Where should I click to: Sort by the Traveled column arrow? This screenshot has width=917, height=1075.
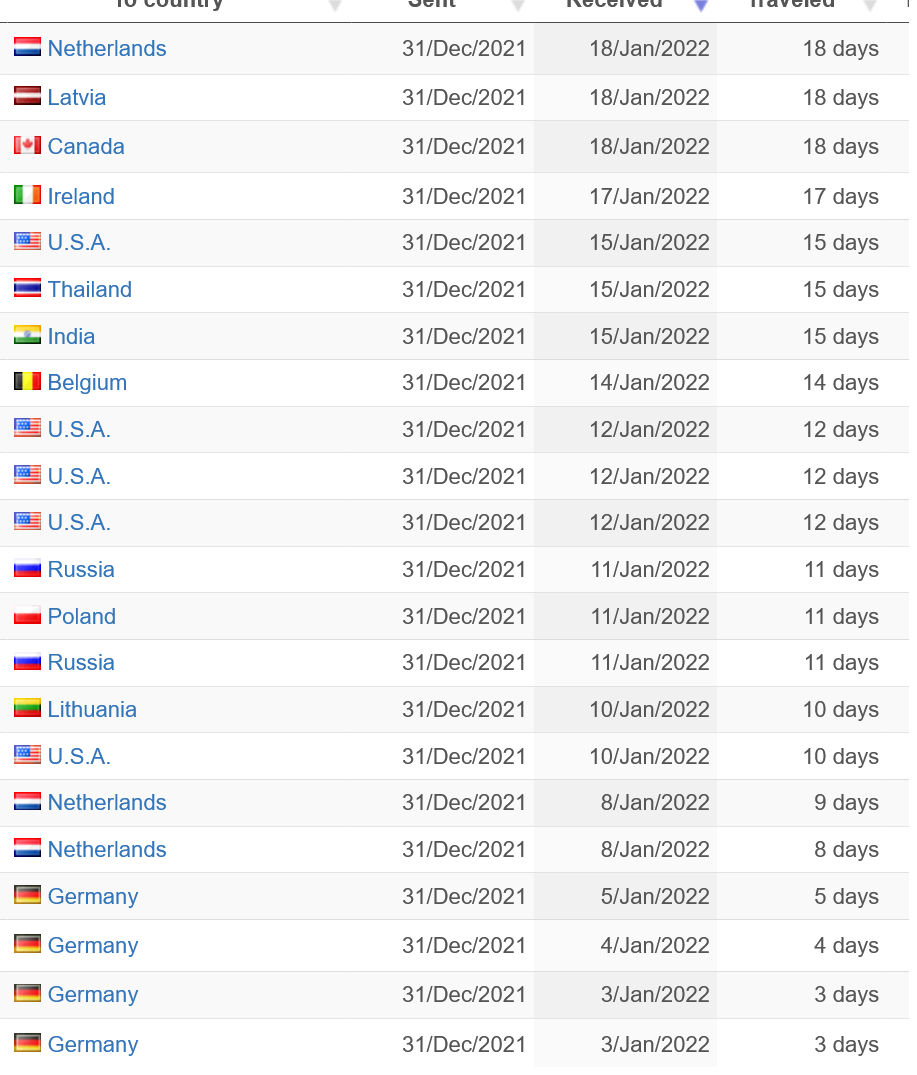coord(870,6)
